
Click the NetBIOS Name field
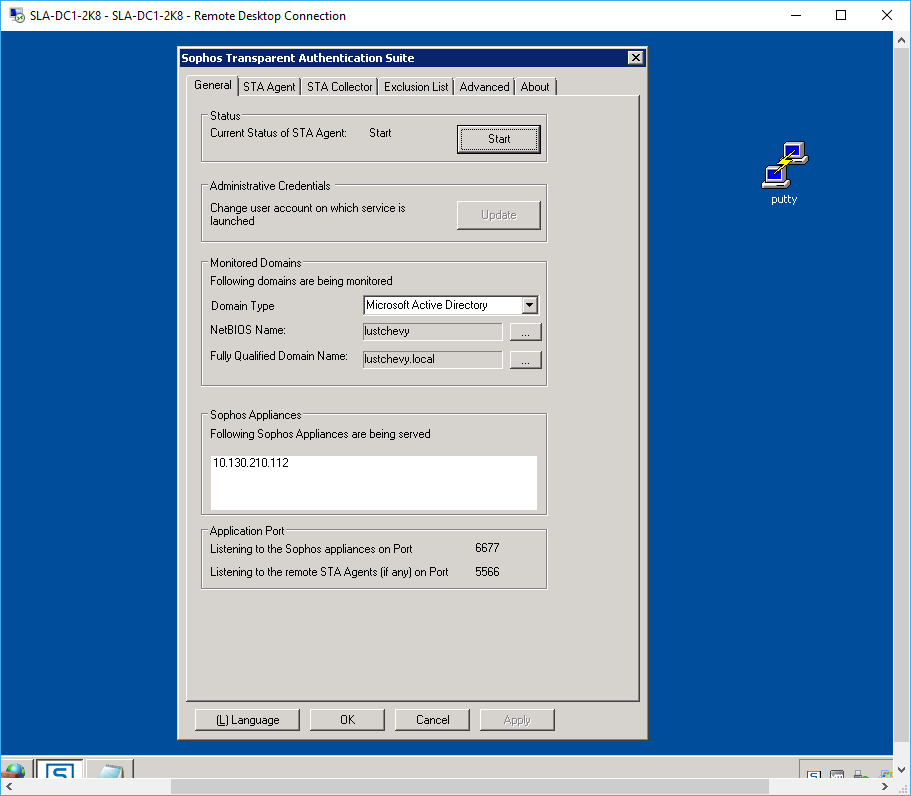point(432,331)
